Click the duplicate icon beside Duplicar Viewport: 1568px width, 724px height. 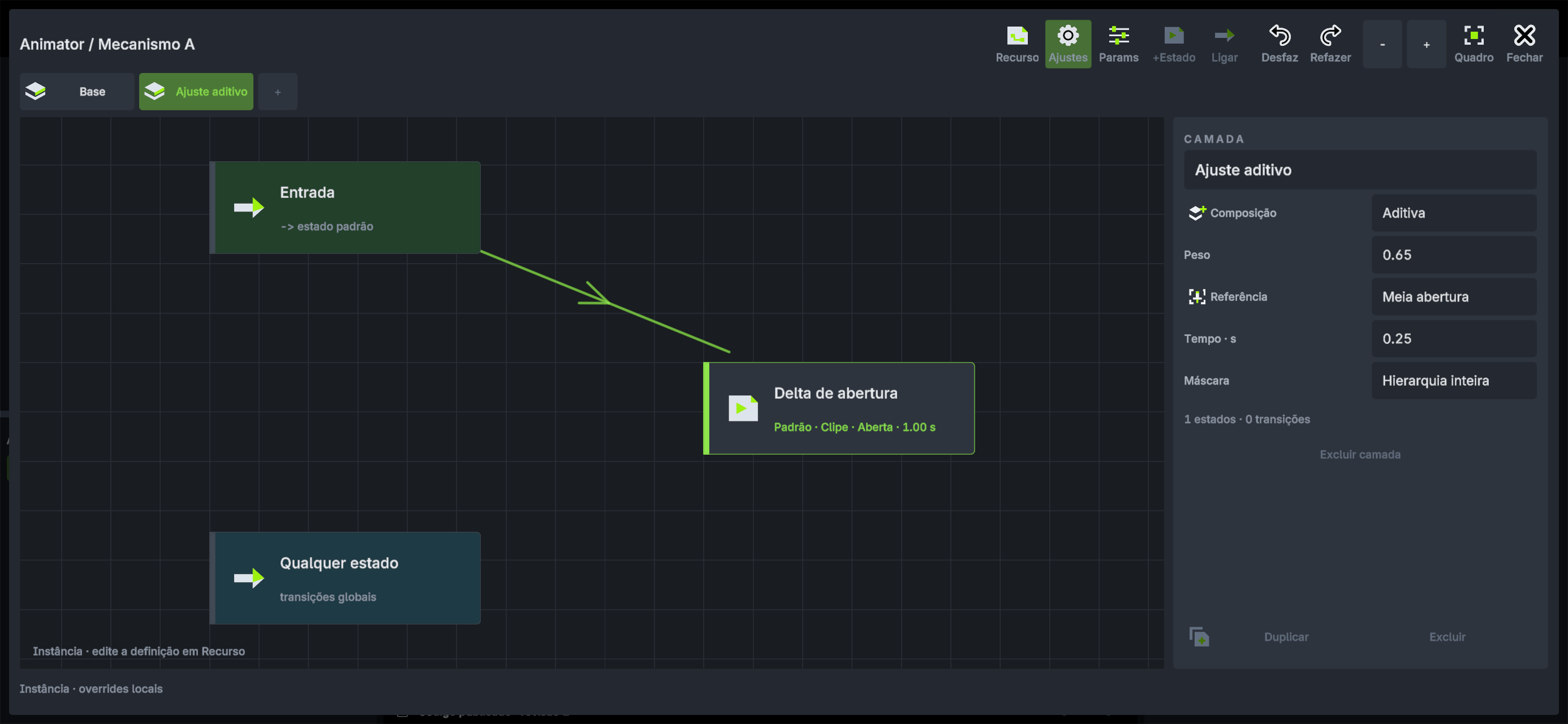pos(1199,637)
